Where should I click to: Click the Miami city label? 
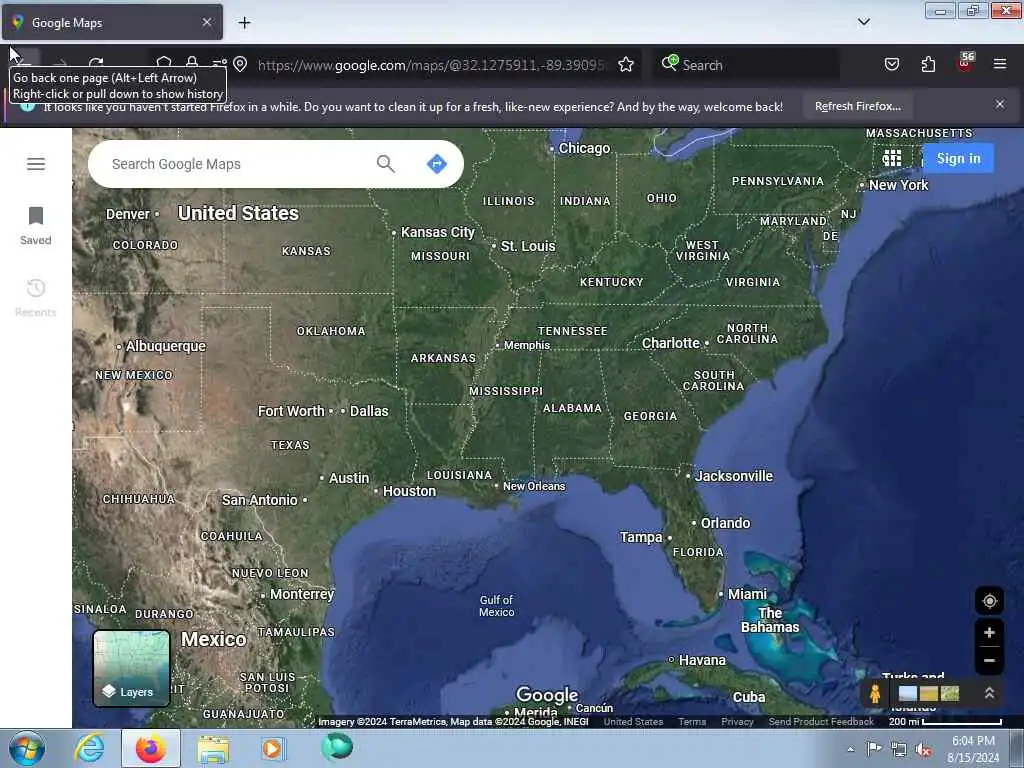click(747, 594)
